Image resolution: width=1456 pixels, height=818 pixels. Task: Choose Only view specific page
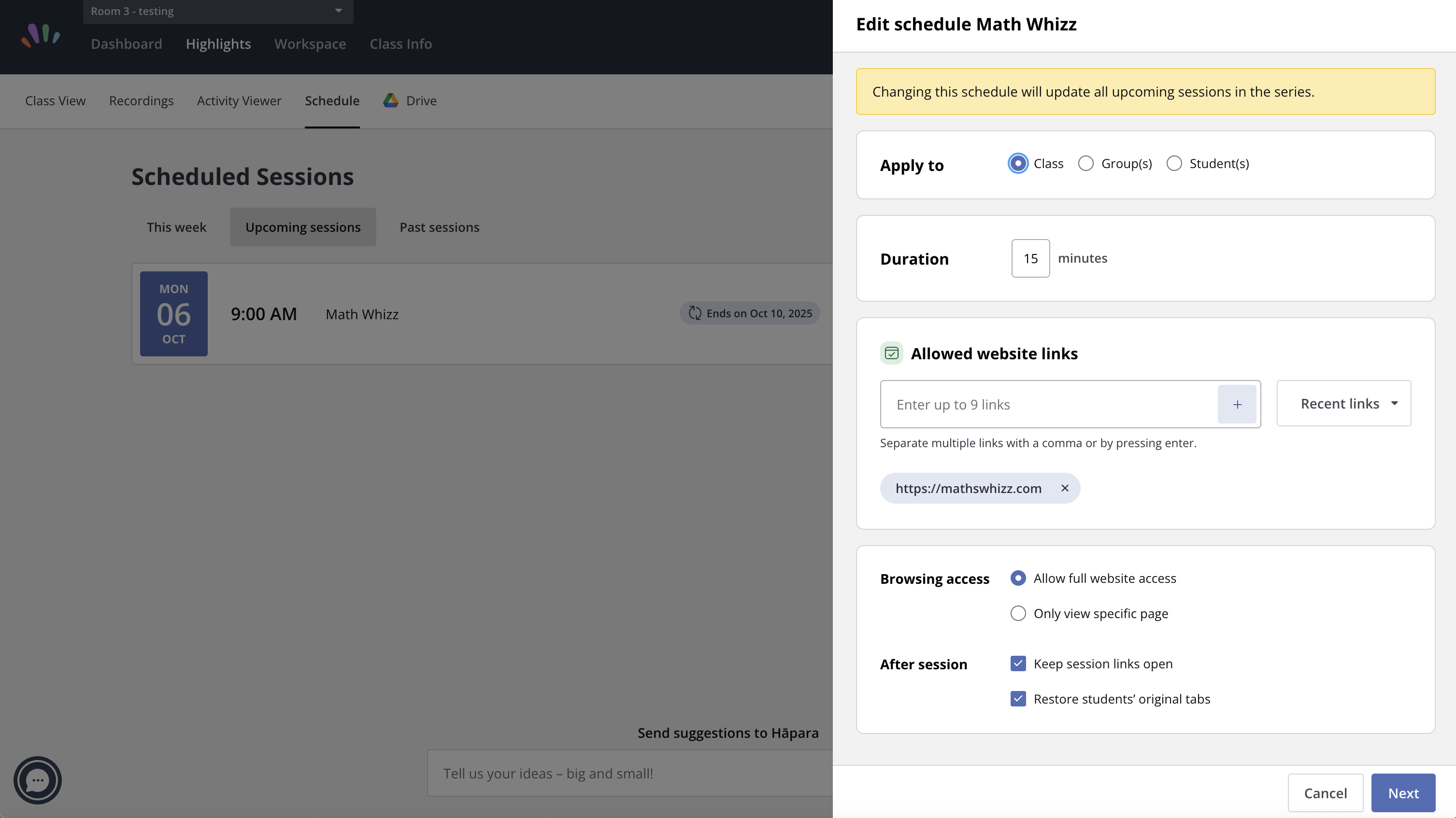point(1018,613)
